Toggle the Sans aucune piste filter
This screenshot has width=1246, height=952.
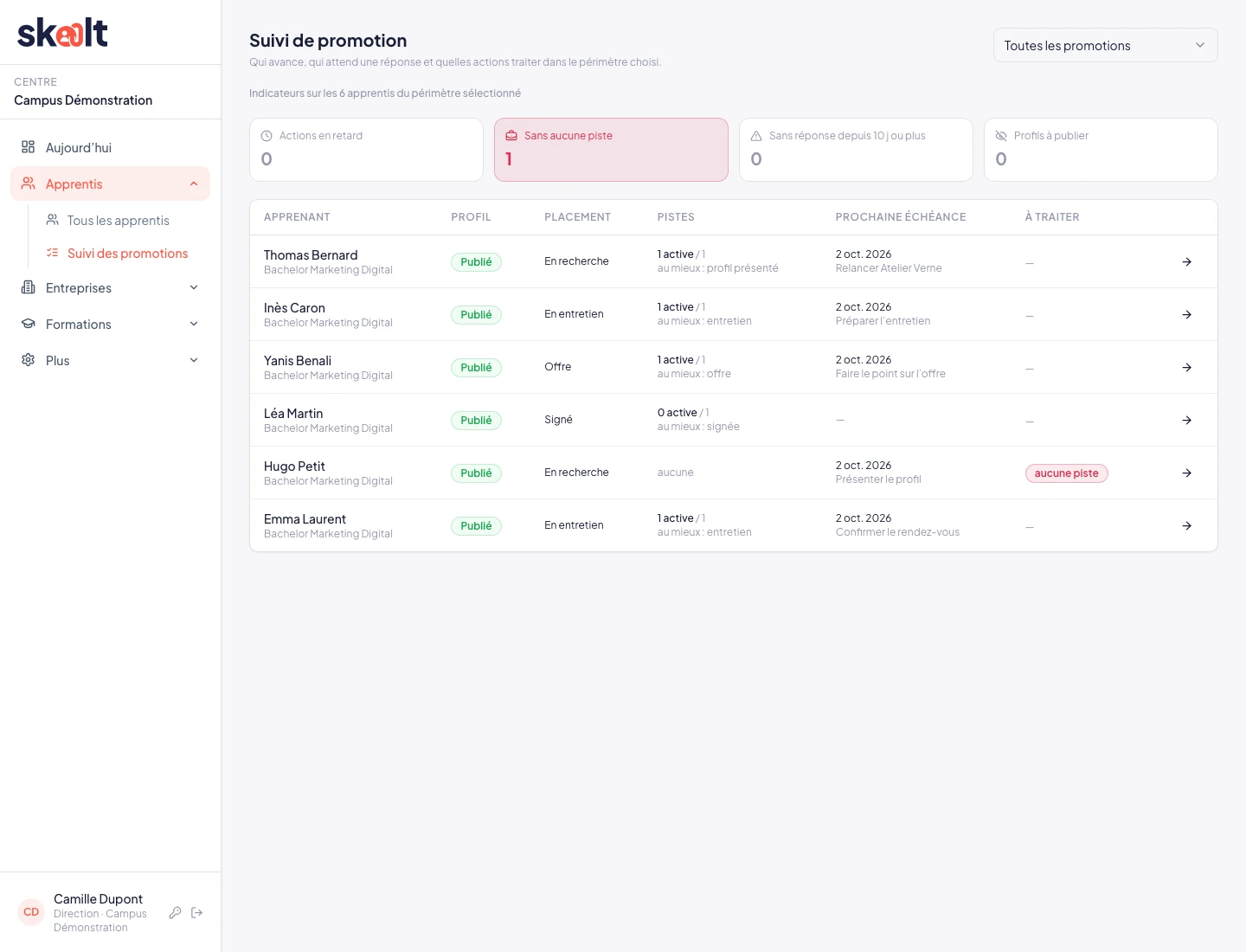(611, 150)
